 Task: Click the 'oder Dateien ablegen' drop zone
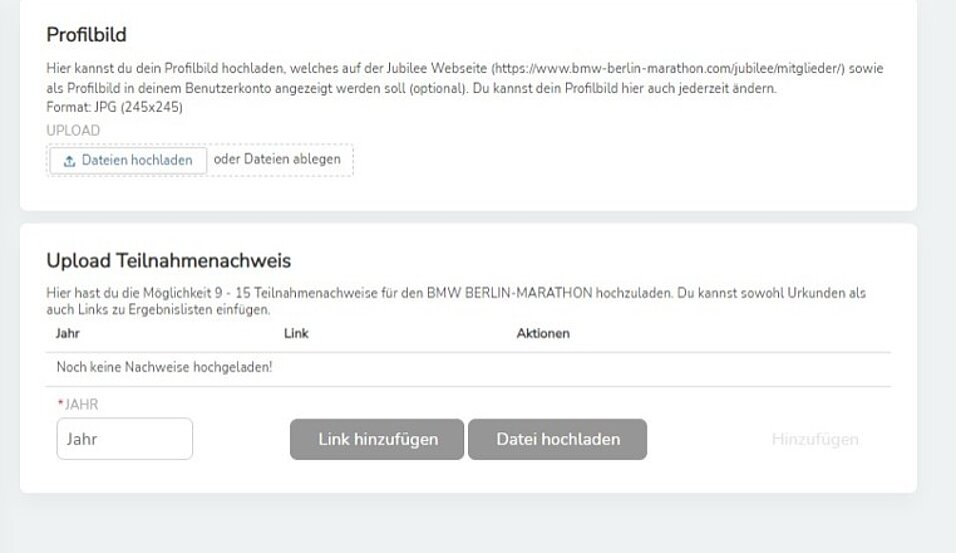[277, 159]
